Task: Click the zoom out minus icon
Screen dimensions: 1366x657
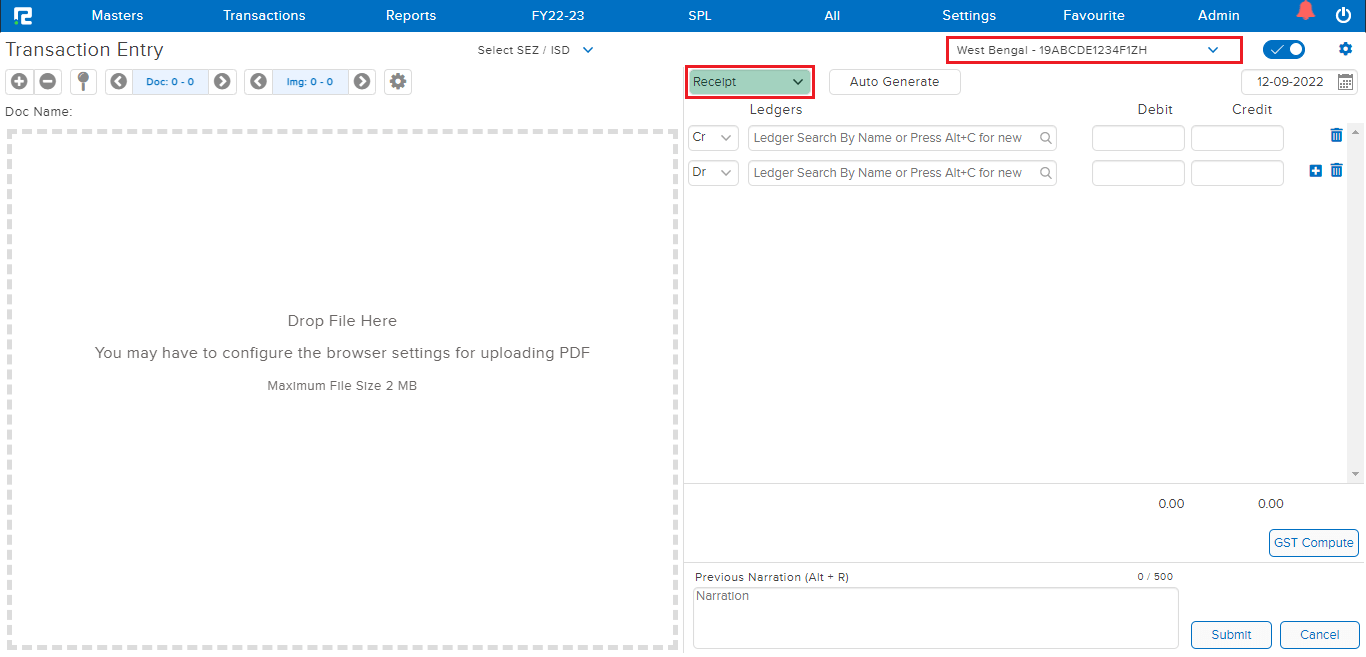Action: point(47,82)
